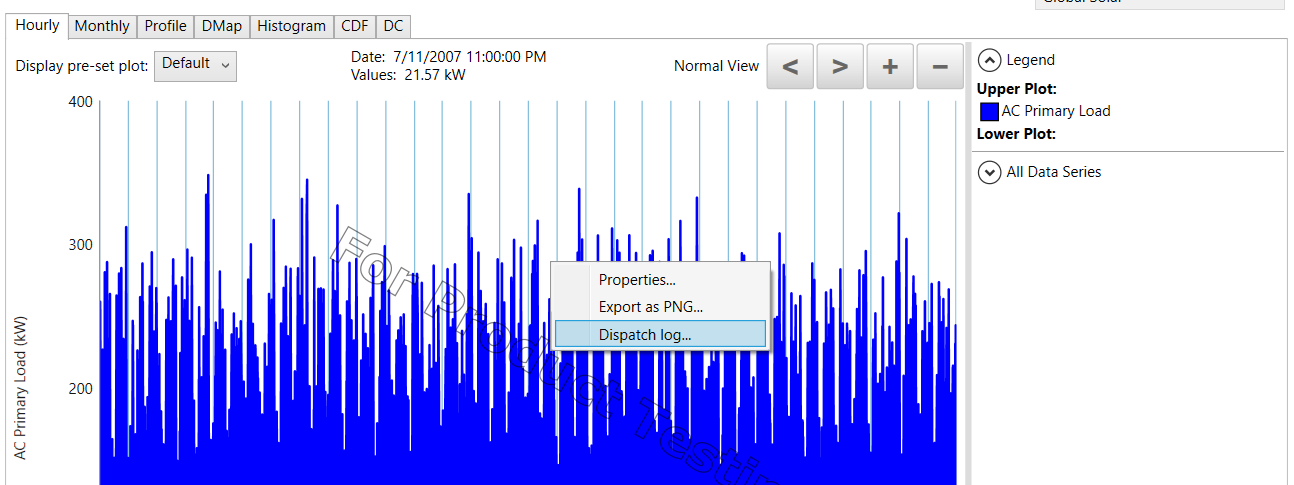Collapse the Legend section chevron
The width and height of the screenshot is (1294, 485).
989,60
